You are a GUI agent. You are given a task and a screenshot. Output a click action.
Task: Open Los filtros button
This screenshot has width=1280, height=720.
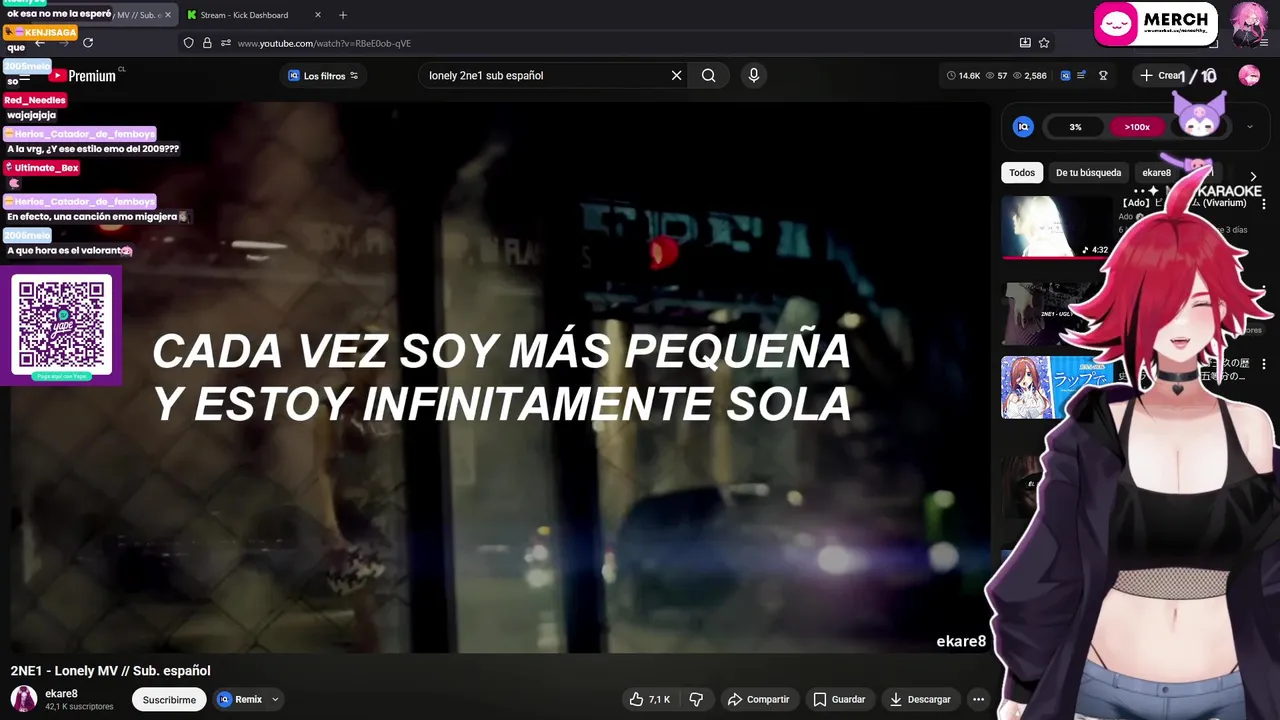click(x=322, y=76)
